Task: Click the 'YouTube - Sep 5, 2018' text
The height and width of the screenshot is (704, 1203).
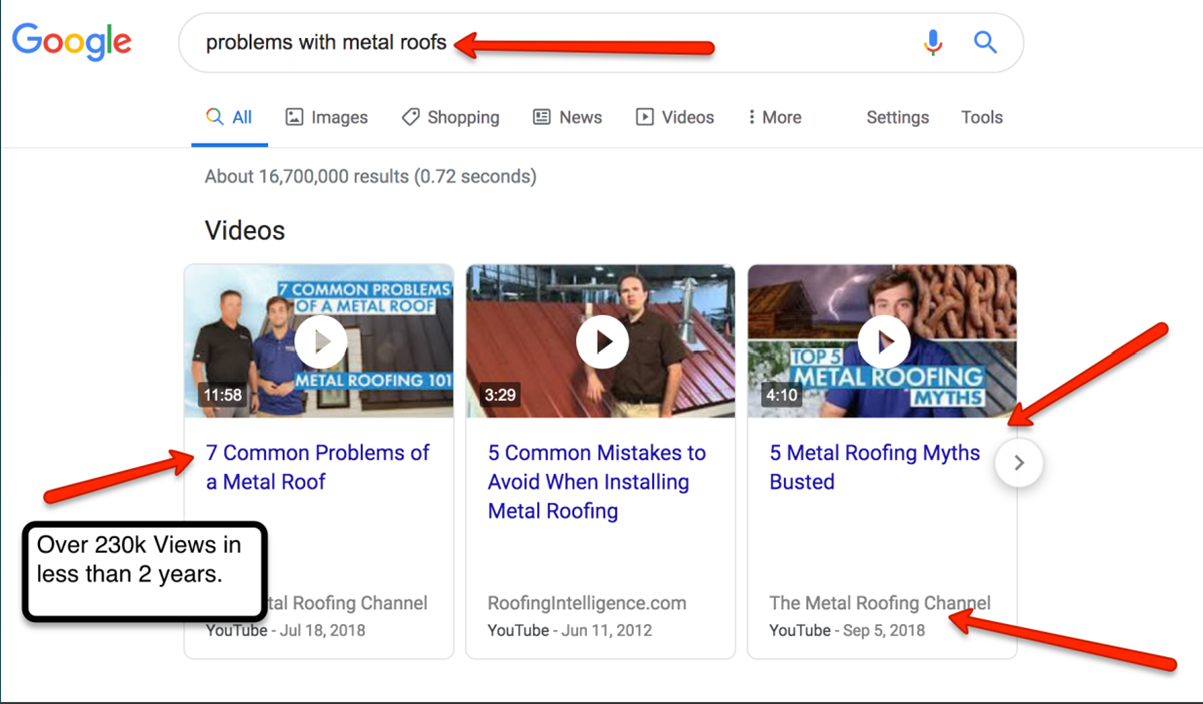Action: 847,630
